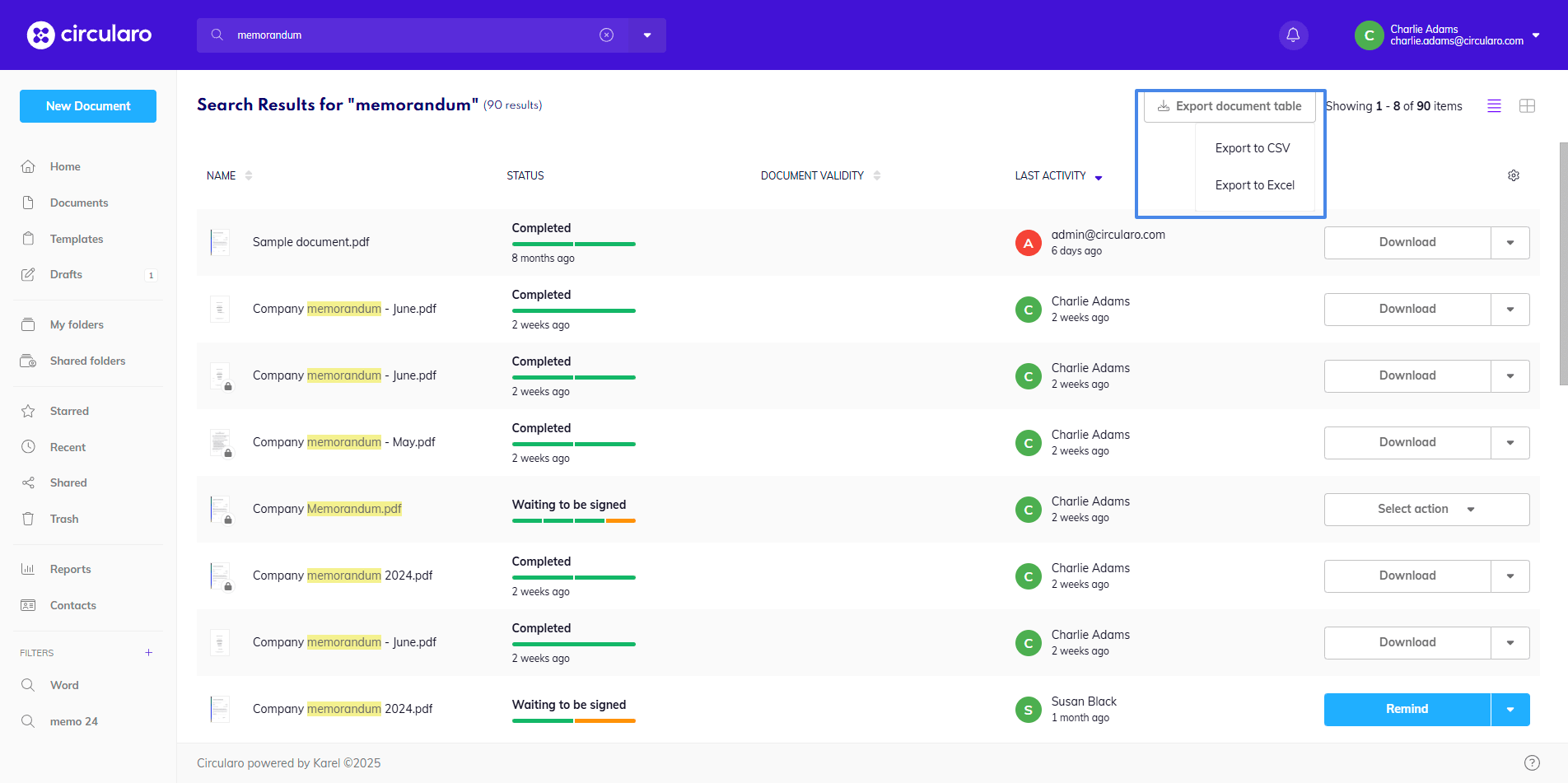The height and width of the screenshot is (783, 1568).
Task: Open the notifications bell
Action: pyautogui.click(x=1293, y=35)
